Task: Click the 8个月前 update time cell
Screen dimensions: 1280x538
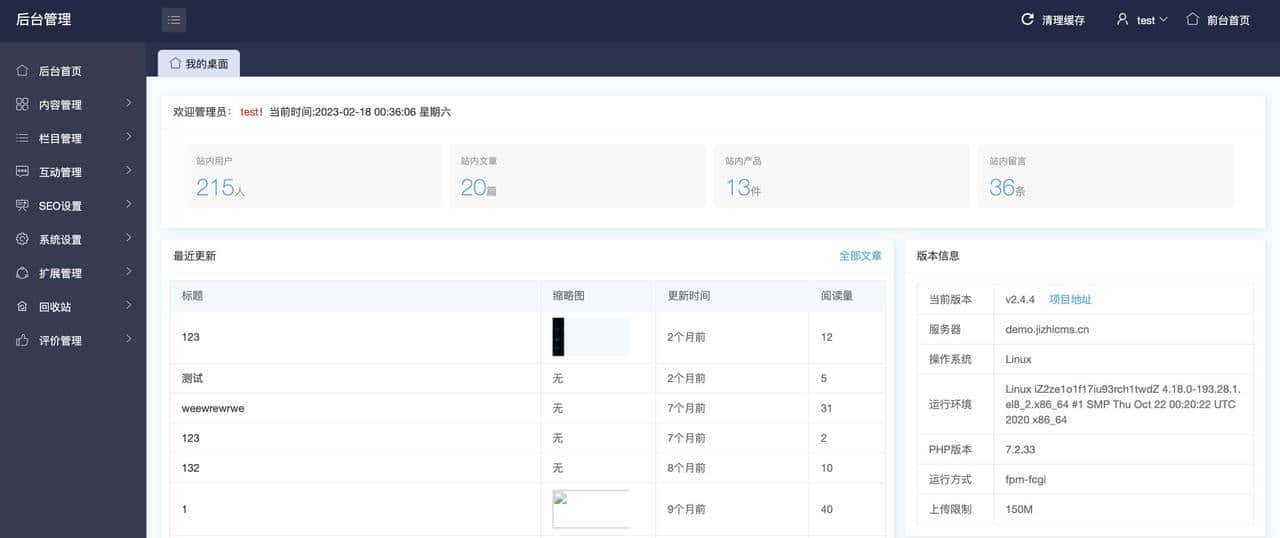Action: coord(686,468)
